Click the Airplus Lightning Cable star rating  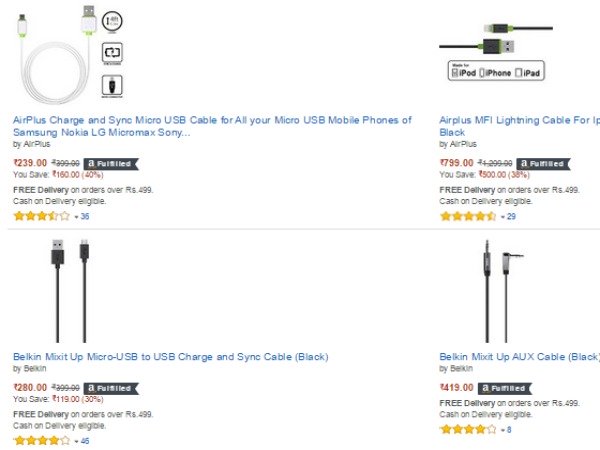tap(468, 216)
